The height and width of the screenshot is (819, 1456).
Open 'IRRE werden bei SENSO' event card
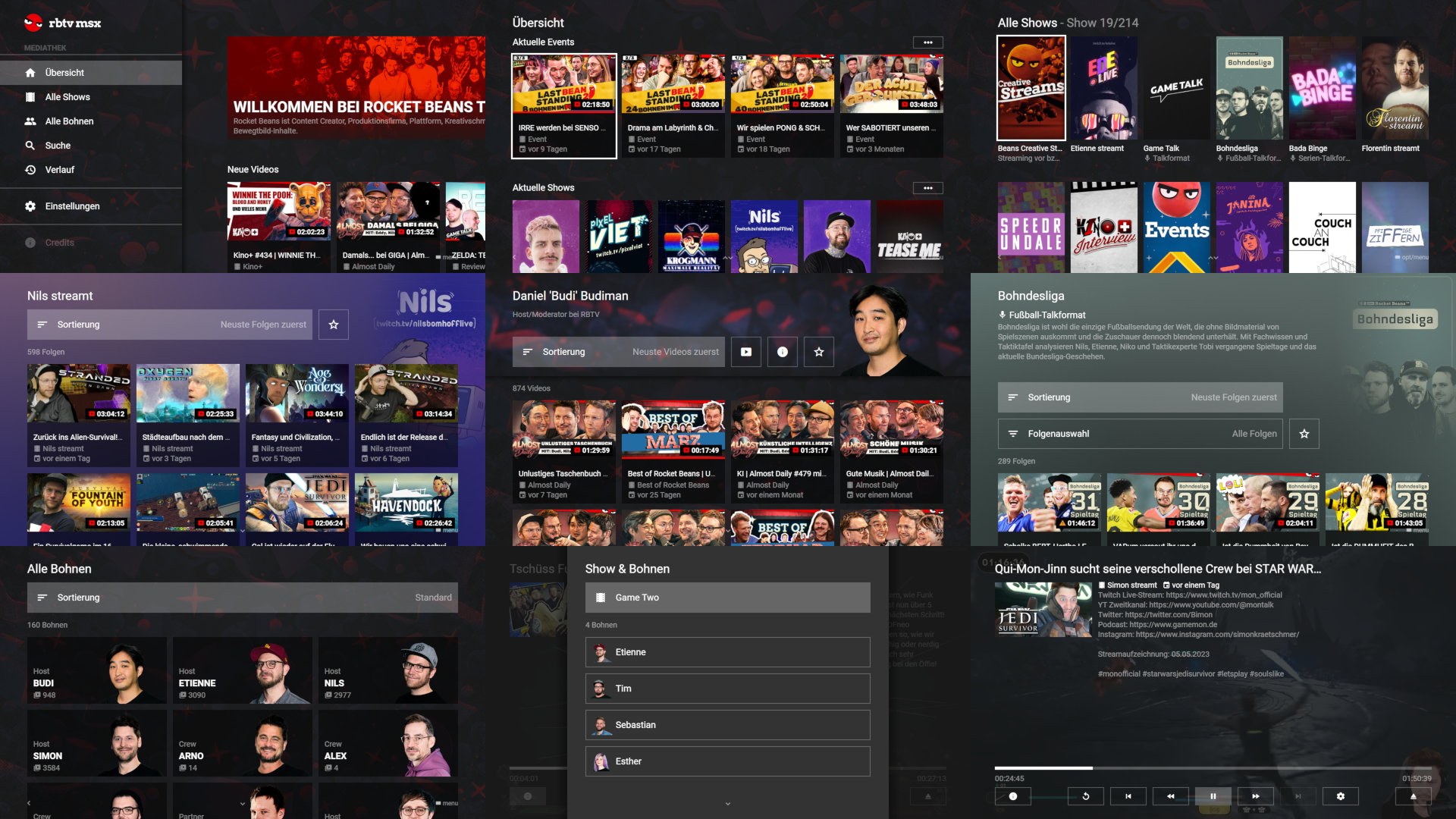tap(564, 106)
